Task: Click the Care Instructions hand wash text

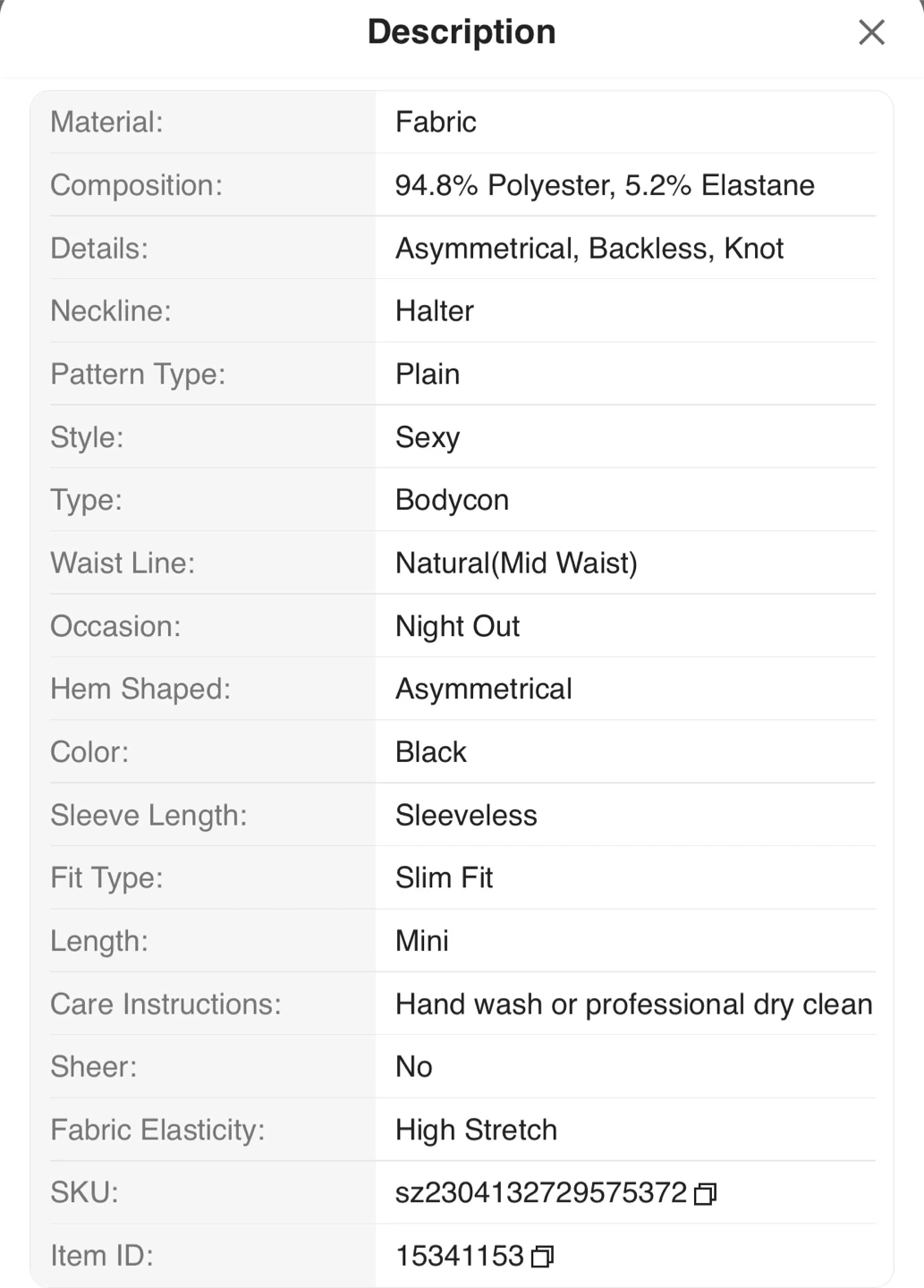Action: (x=633, y=1004)
